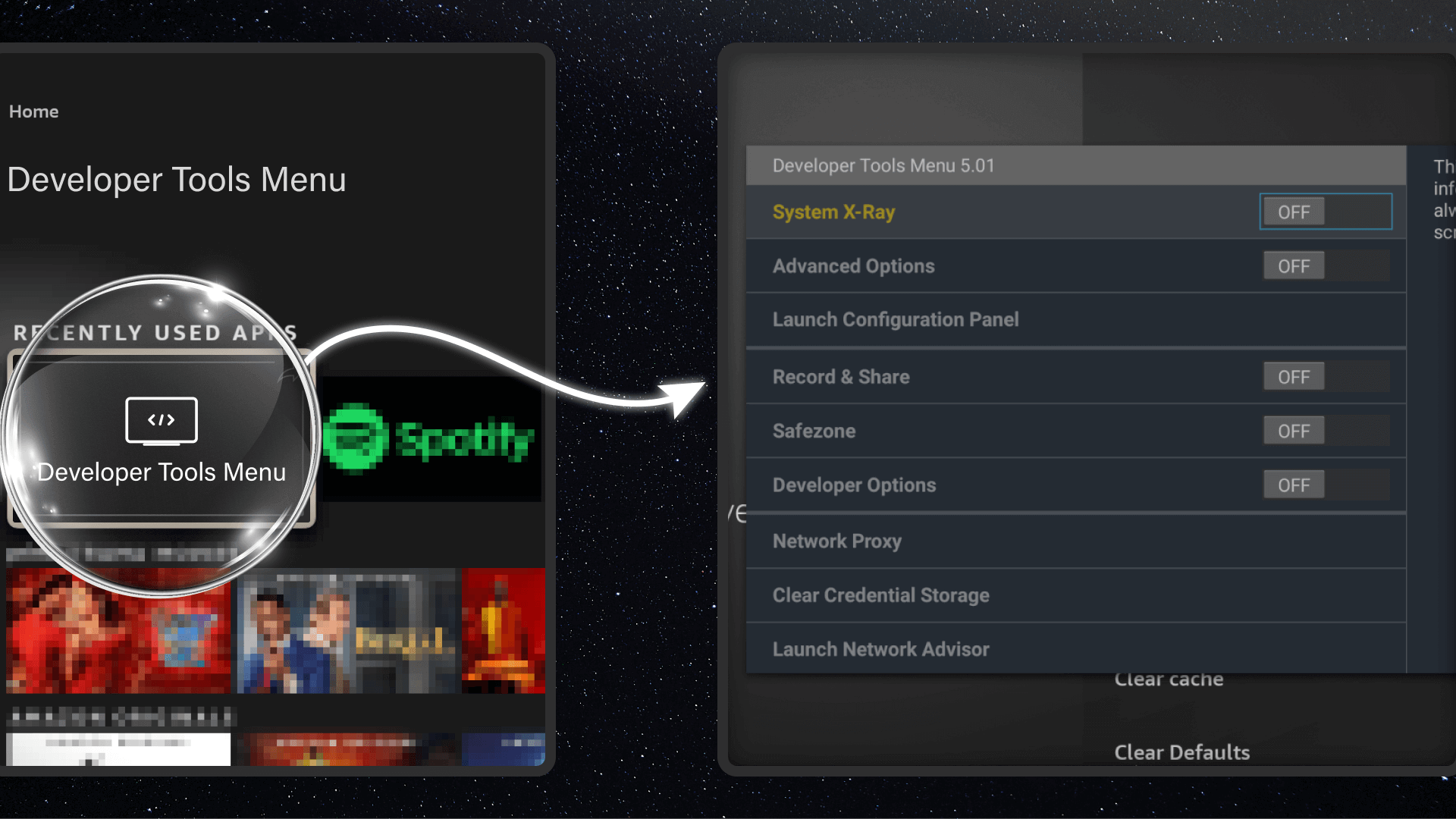Toggle the Developer Options switch

coord(1326,485)
